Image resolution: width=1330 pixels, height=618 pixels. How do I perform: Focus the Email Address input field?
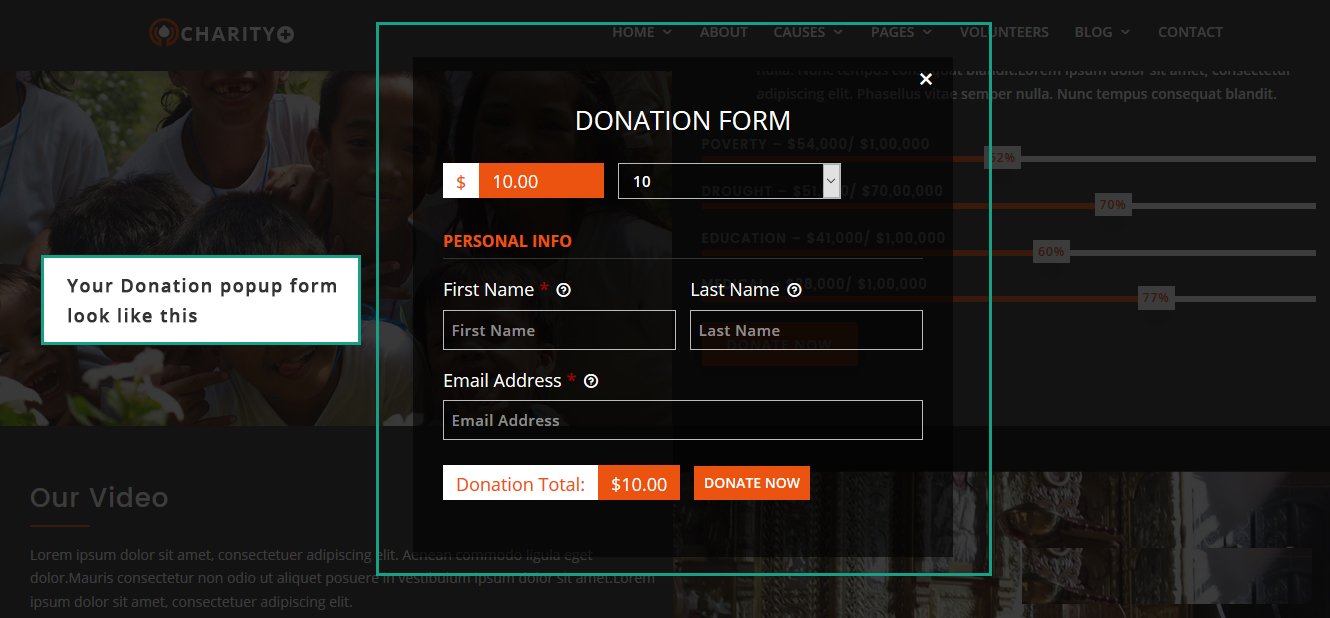pos(683,420)
